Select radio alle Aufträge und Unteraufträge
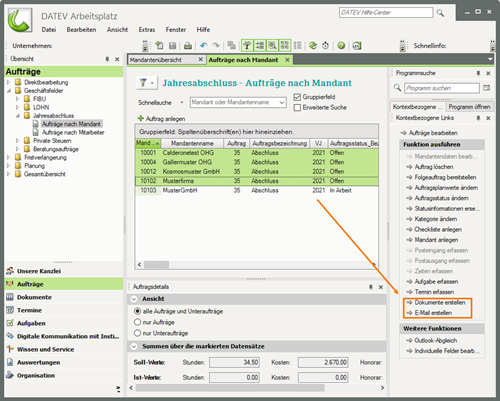The height and width of the screenshot is (401, 500). 137,311
